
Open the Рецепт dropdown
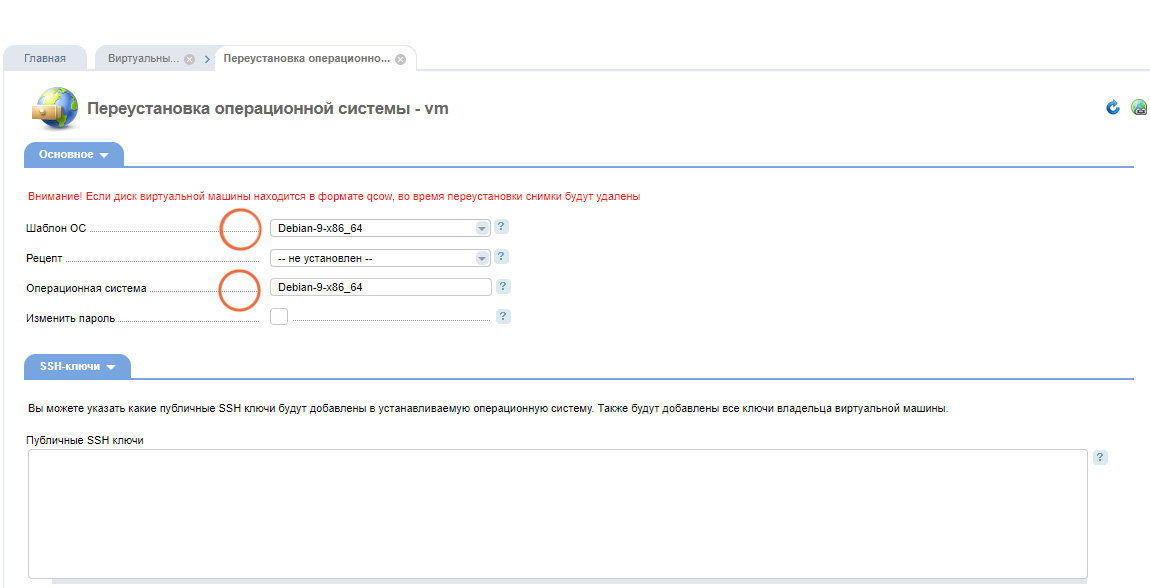point(380,258)
